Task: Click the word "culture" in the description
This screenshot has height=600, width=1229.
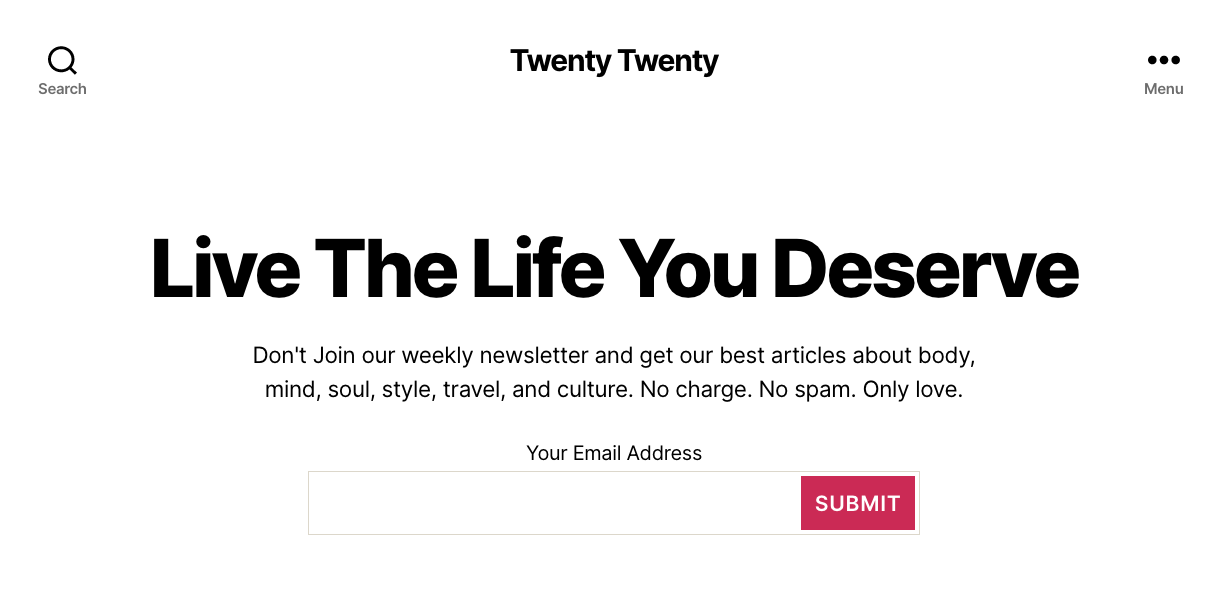Action: point(593,389)
